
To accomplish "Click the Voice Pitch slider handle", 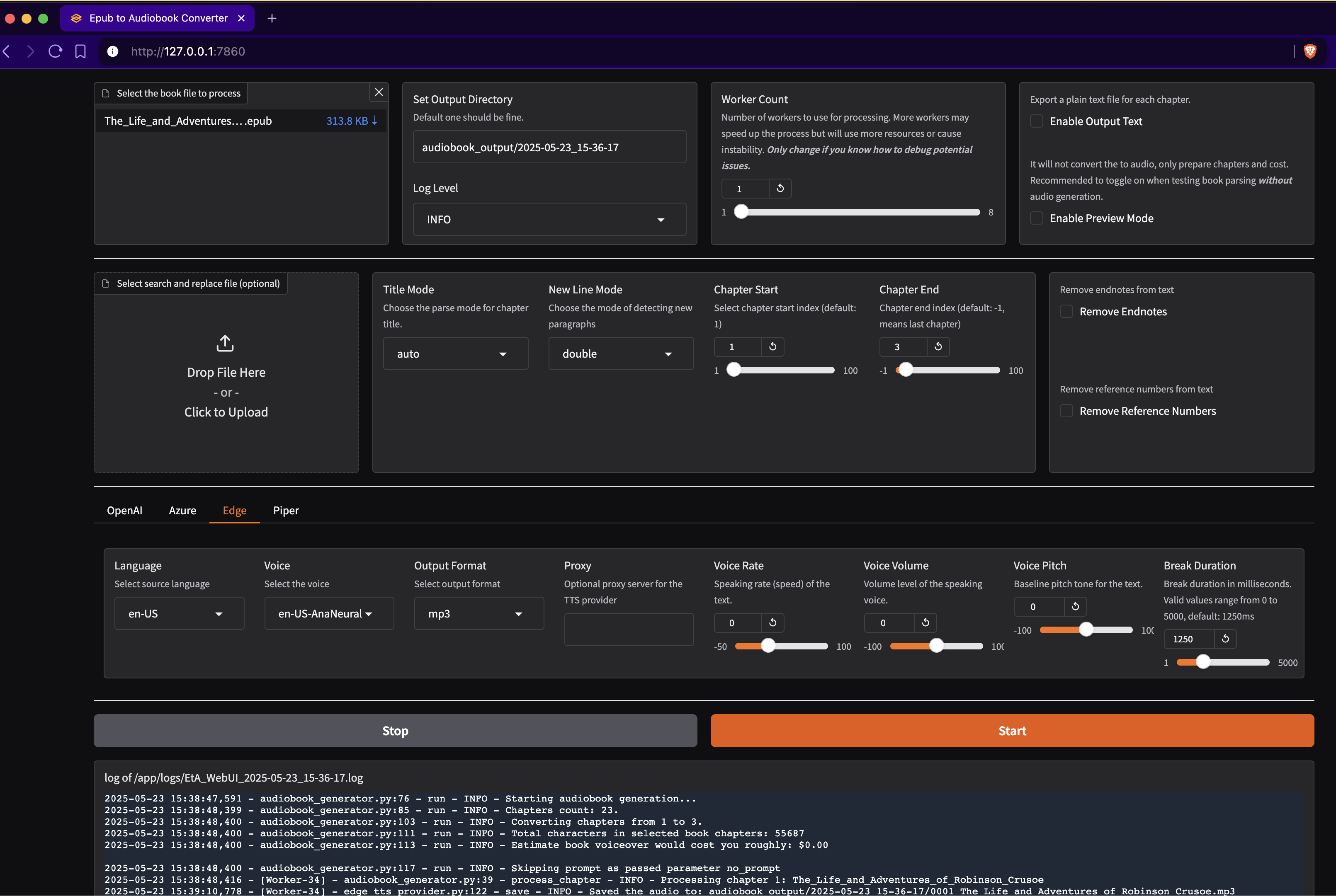I will click(x=1086, y=630).
